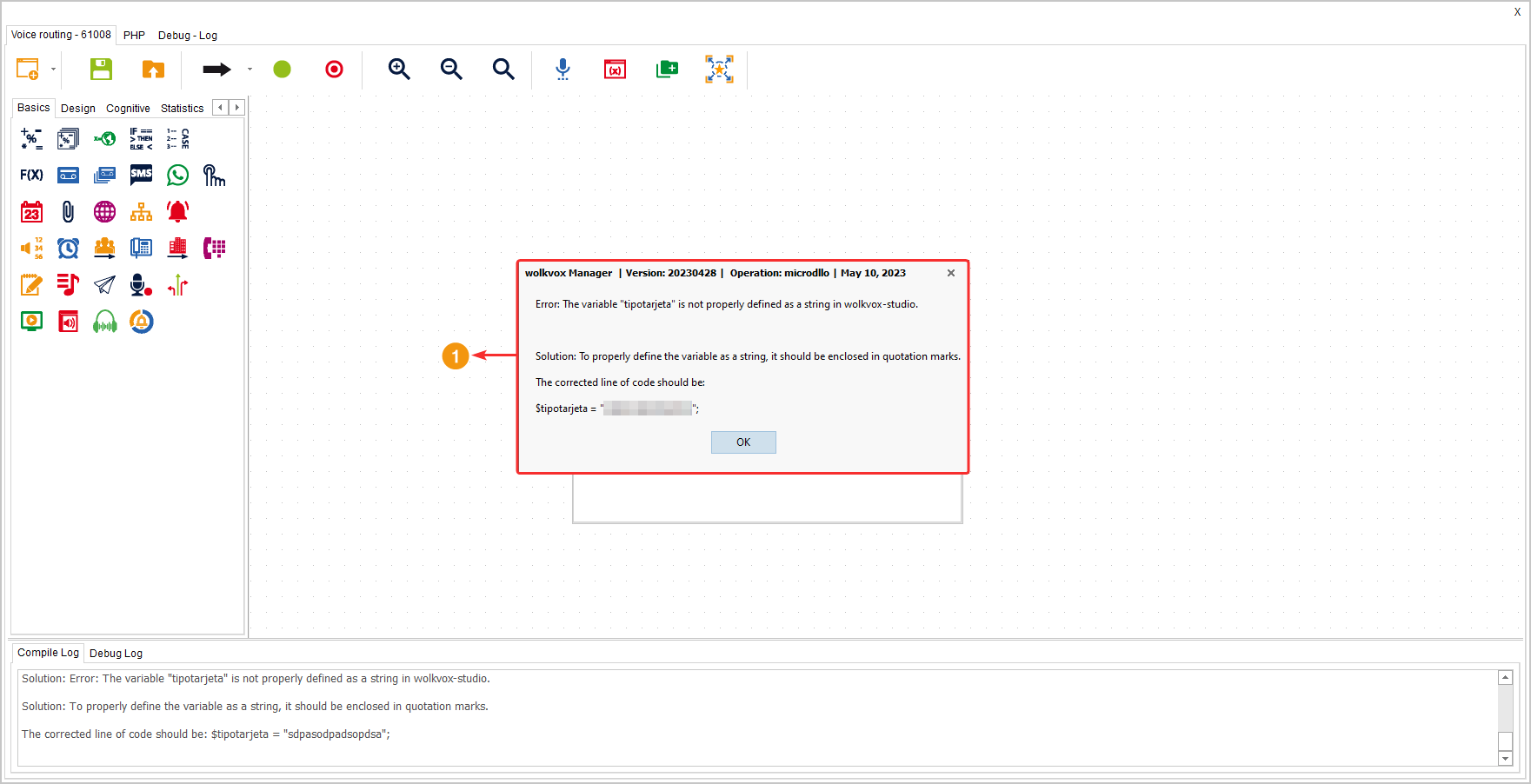Click the zoom in magnifier
1531x784 pixels.
pos(399,69)
